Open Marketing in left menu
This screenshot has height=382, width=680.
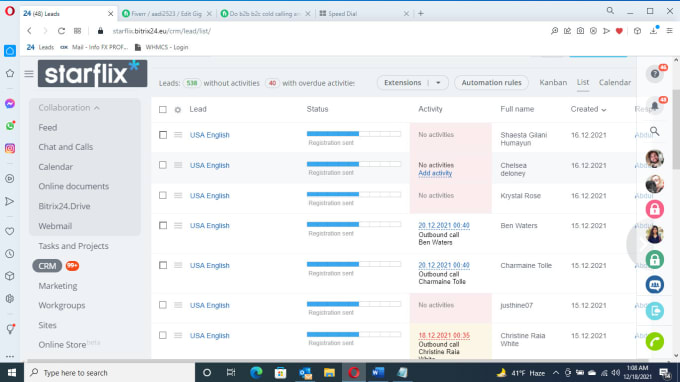pyautogui.click(x=58, y=286)
